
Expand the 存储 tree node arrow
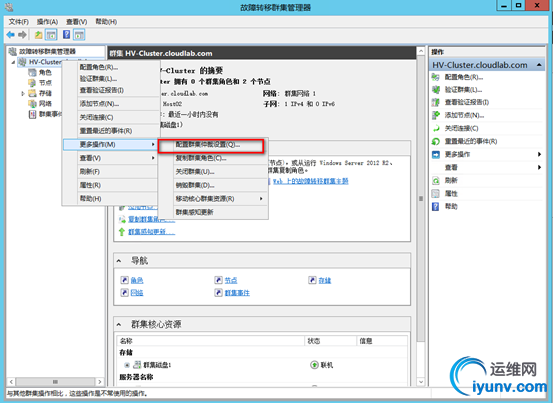tap(23, 93)
